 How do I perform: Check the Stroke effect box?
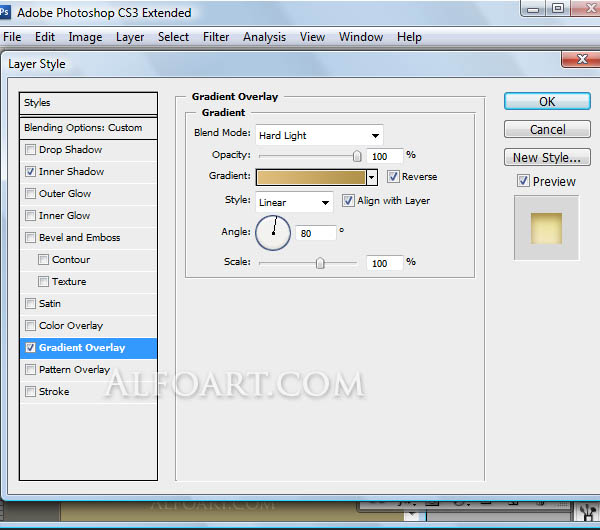(30, 391)
